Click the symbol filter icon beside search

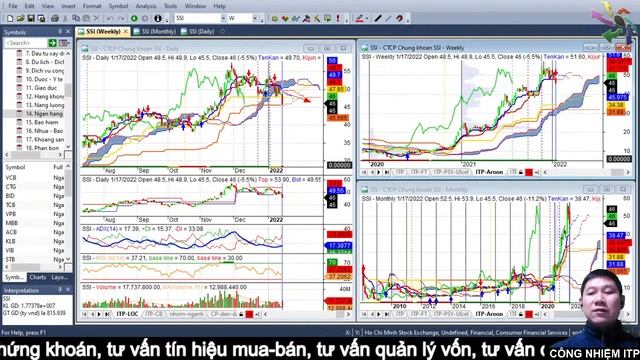(x=64, y=43)
